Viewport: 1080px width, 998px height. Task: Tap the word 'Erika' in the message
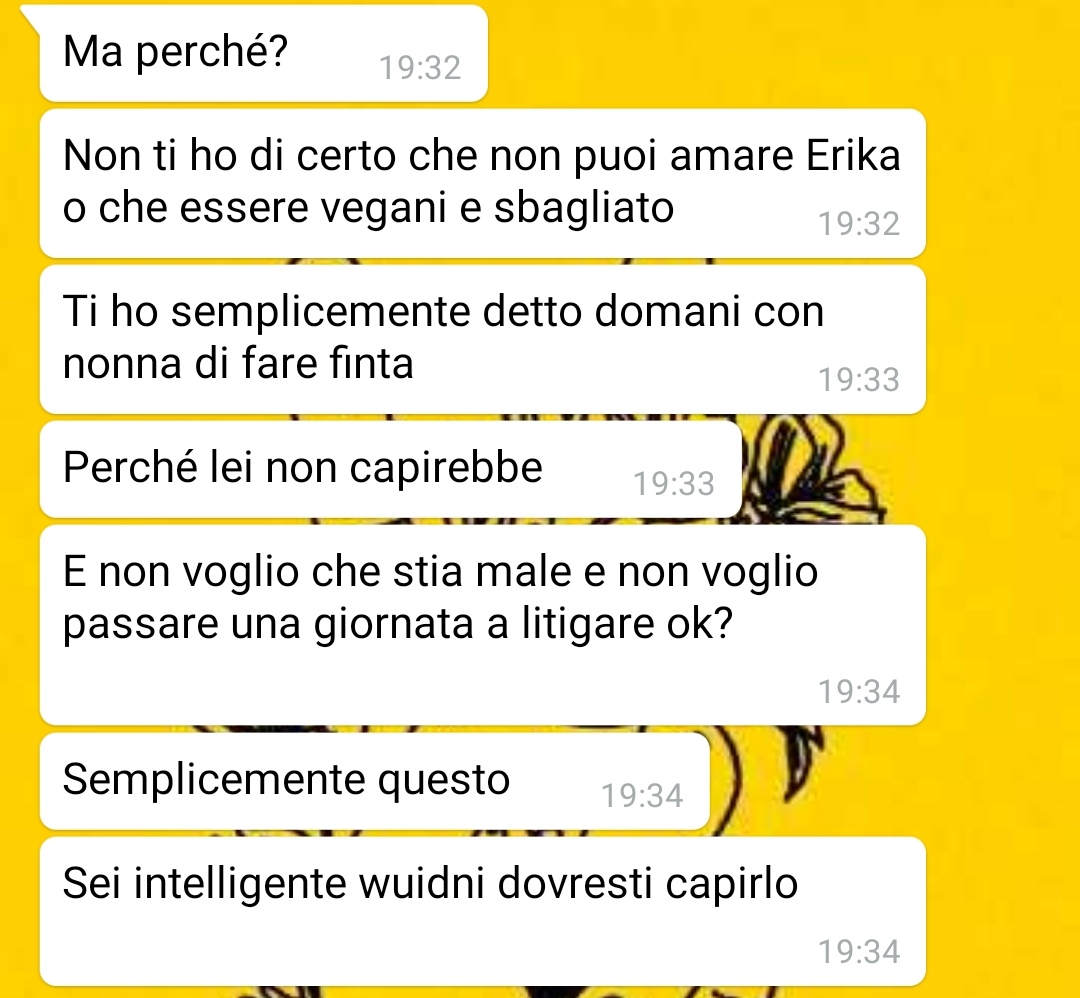point(853,155)
